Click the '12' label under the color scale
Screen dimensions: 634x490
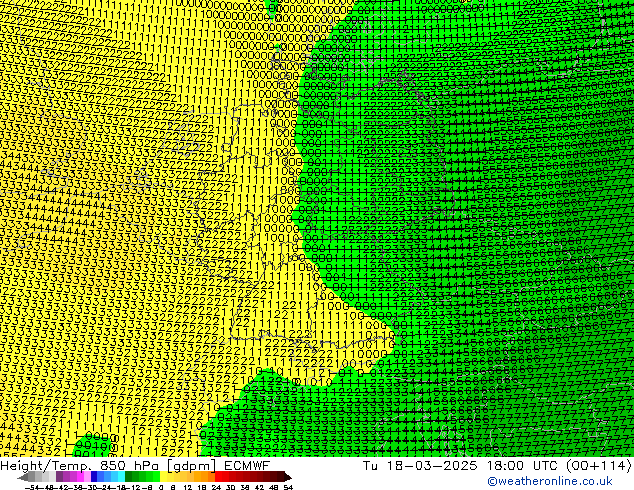tap(188, 487)
